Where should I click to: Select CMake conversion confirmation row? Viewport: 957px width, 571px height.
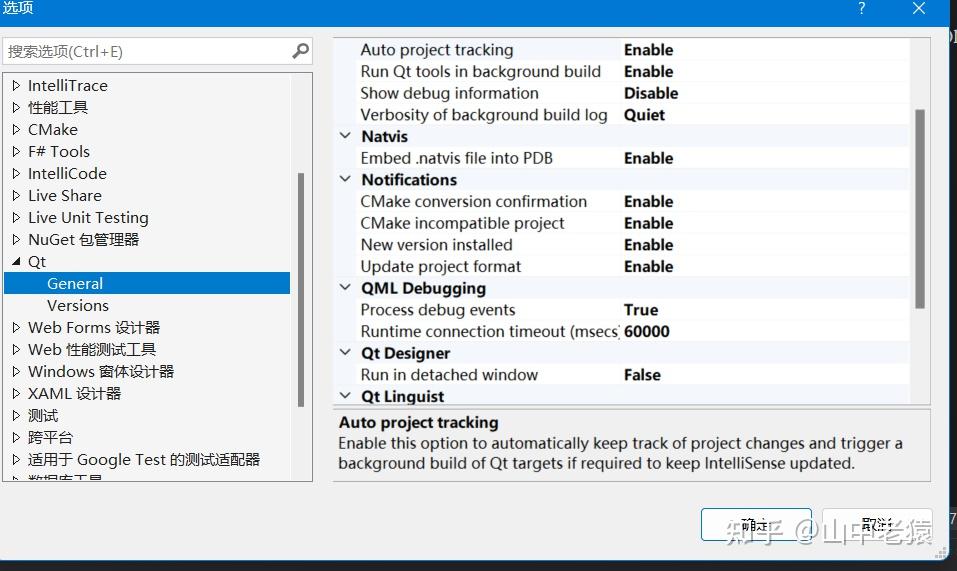coord(631,201)
